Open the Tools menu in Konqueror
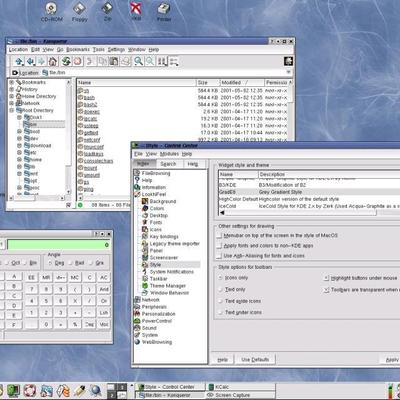The height and width of the screenshot is (400, 400). [98, 49]
